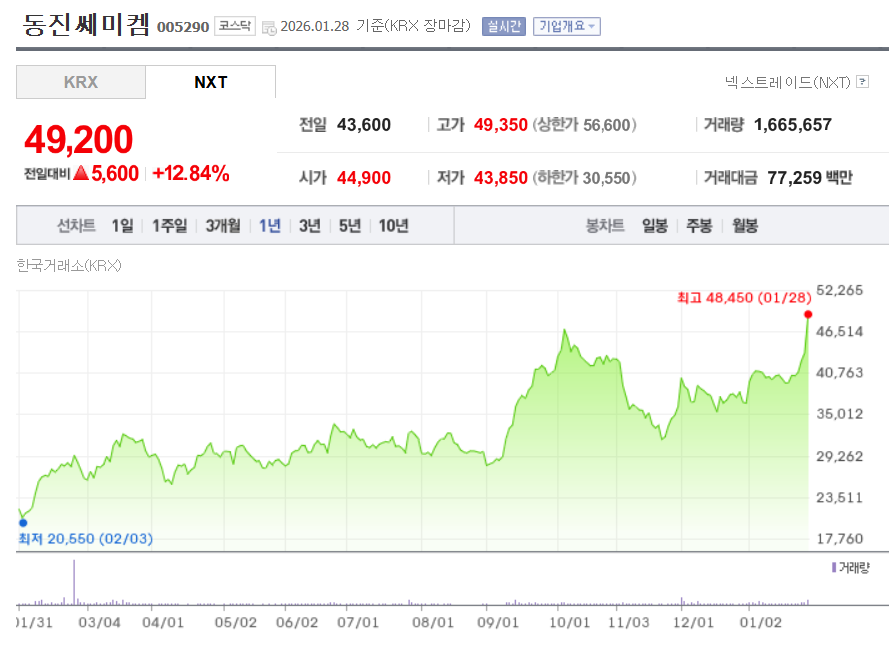Select the NXT tab
Image resolution: width=889 pixels, height=646 pixels.
pos(210,82)
